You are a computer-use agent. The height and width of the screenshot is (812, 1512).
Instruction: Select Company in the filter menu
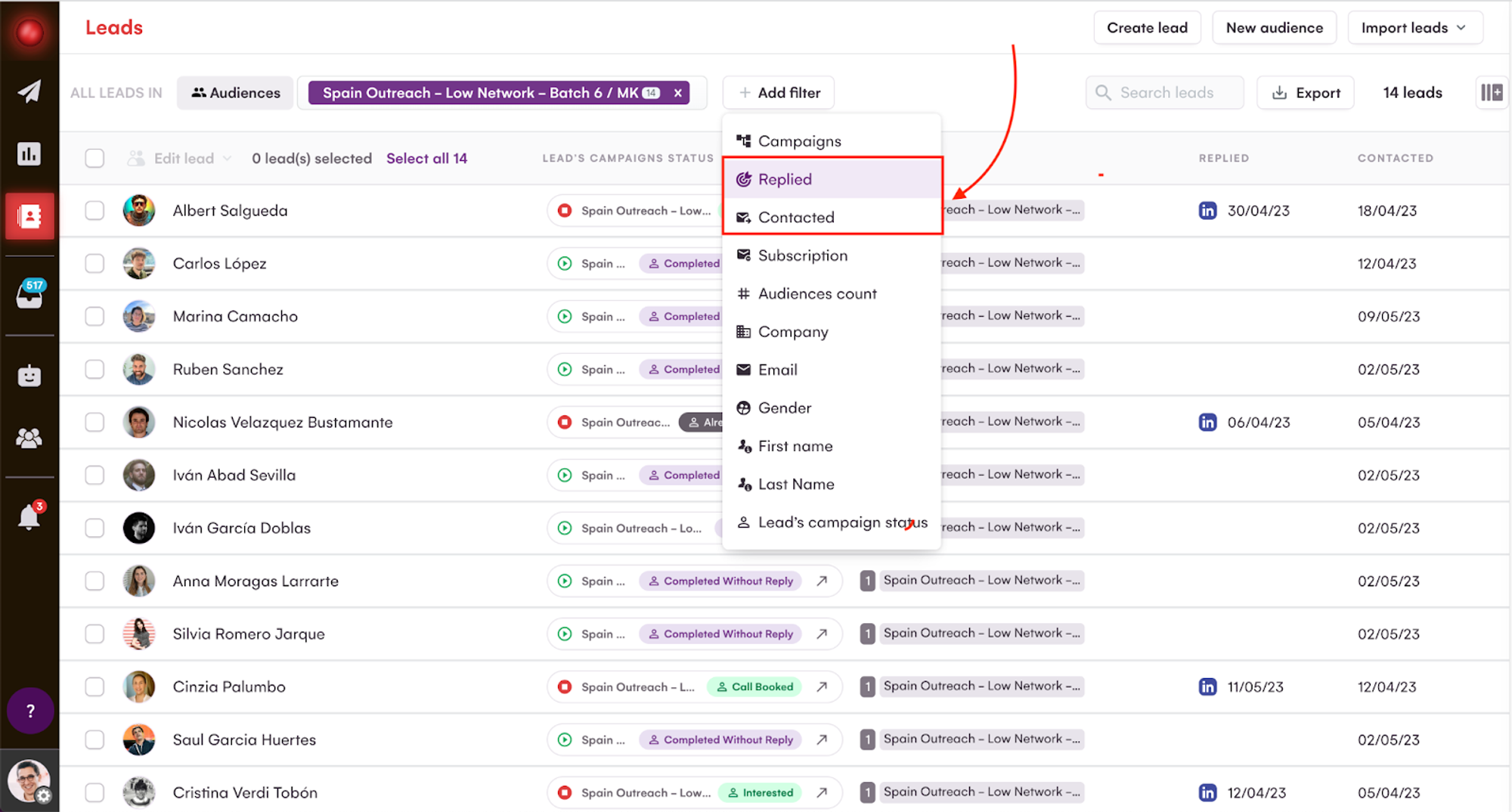(x=793, y=332)
